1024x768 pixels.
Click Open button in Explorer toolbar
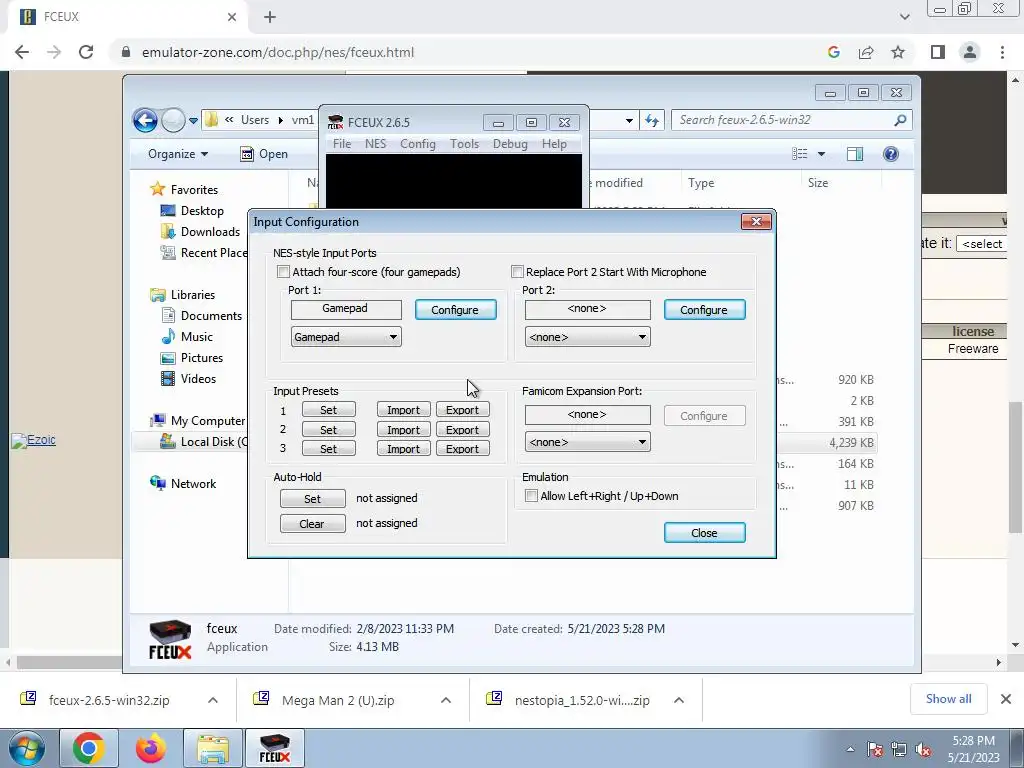click(264, 154)
